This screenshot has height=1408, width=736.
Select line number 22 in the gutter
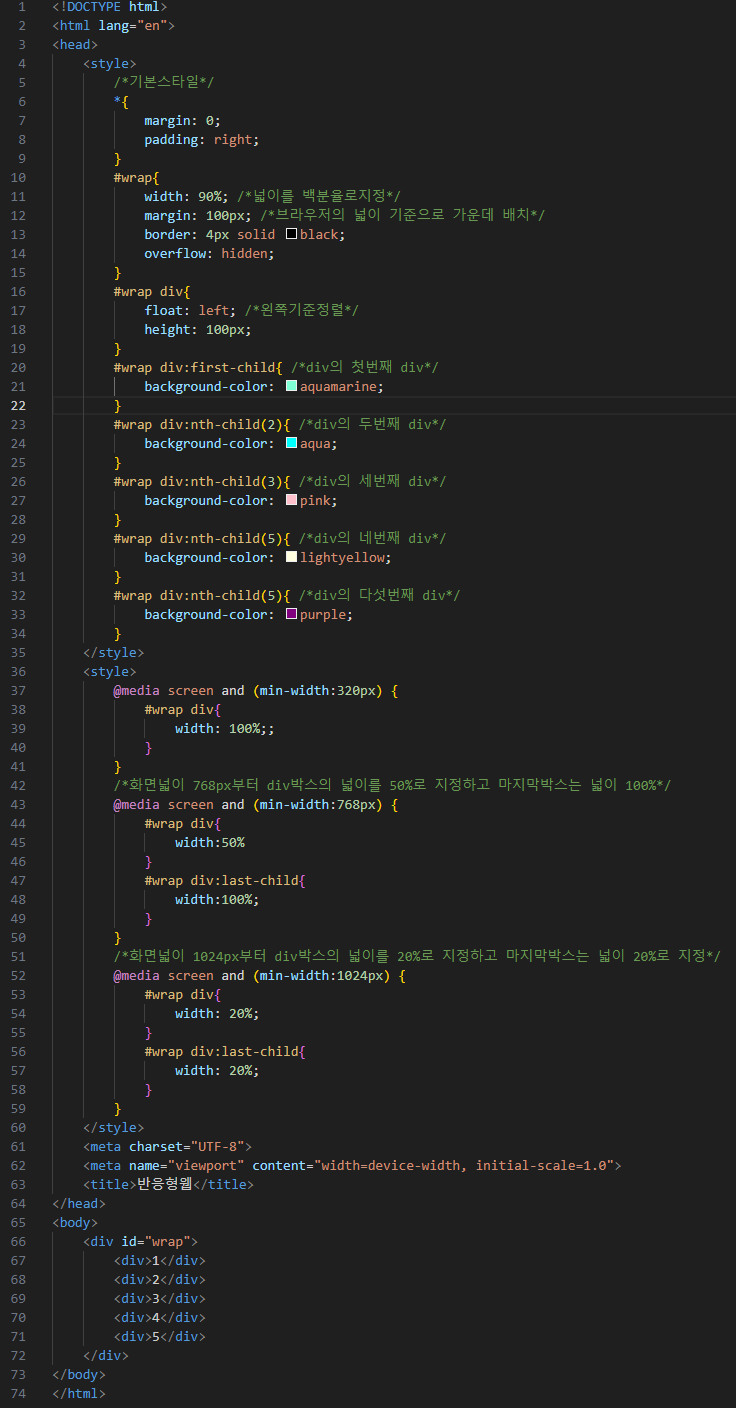[x=20, y=405]
